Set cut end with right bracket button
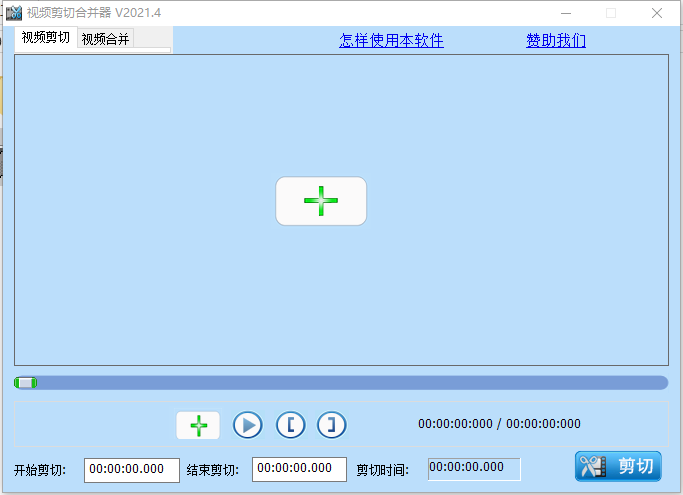Screen dimensions: 683x495 pos(331,425)
